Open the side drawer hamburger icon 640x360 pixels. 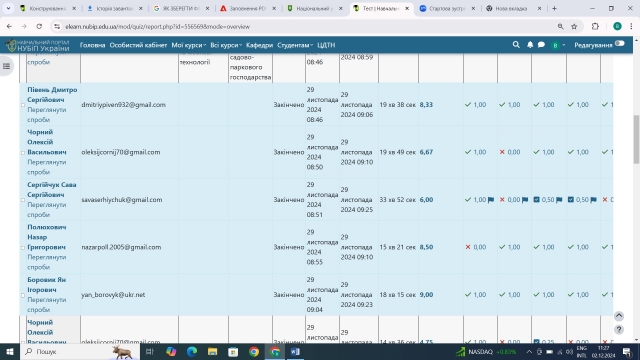[7, 66]
